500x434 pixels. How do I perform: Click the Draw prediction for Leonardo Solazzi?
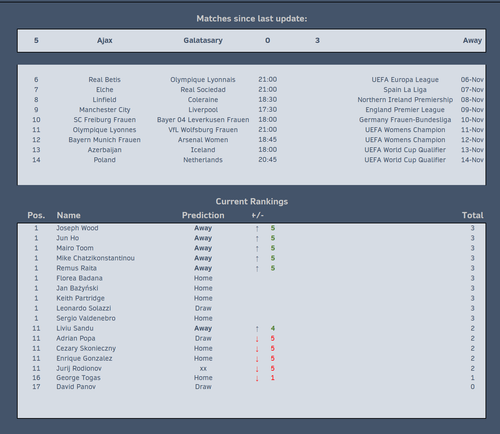pyautogui.click(x=203, y=308)
